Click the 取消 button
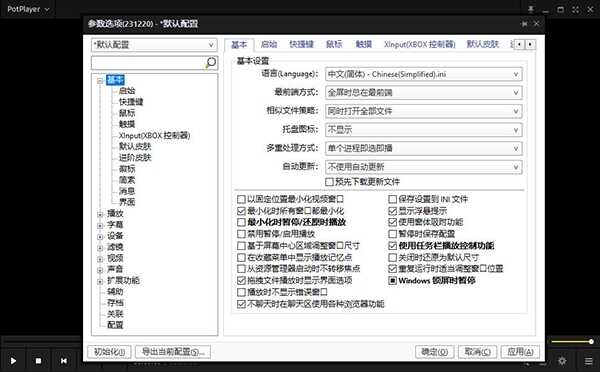The width and height of the screenshot is (600, 372). tap(478, 352)
